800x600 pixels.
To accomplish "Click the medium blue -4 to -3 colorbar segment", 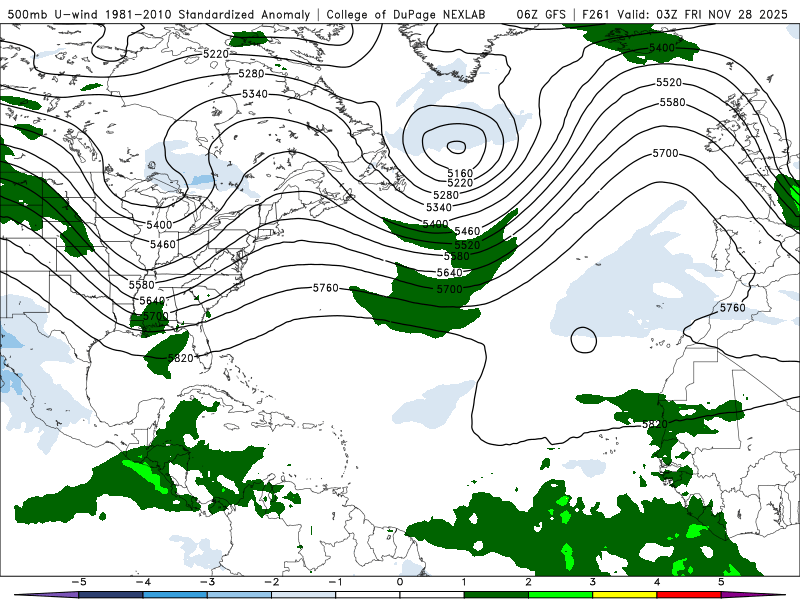I will click(x=175, y=595).
